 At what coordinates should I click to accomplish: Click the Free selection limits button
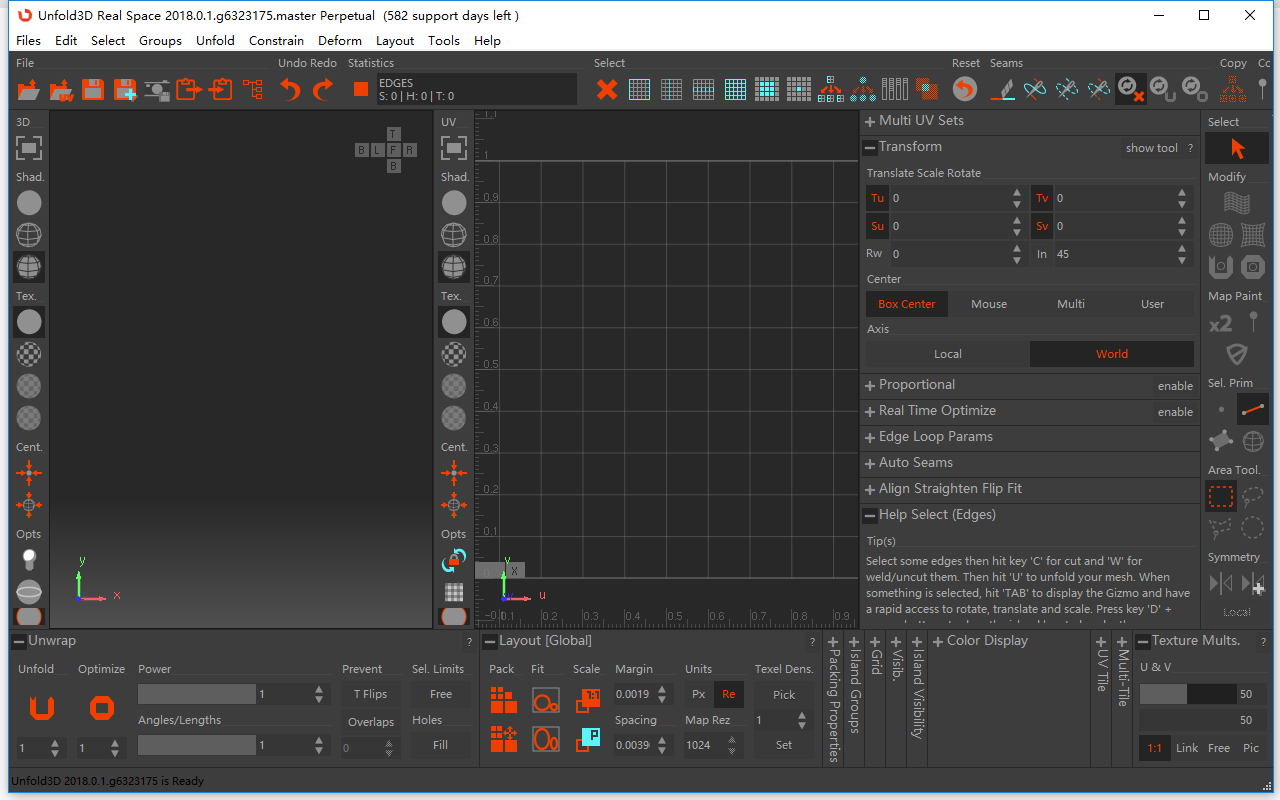pos(441,694)
